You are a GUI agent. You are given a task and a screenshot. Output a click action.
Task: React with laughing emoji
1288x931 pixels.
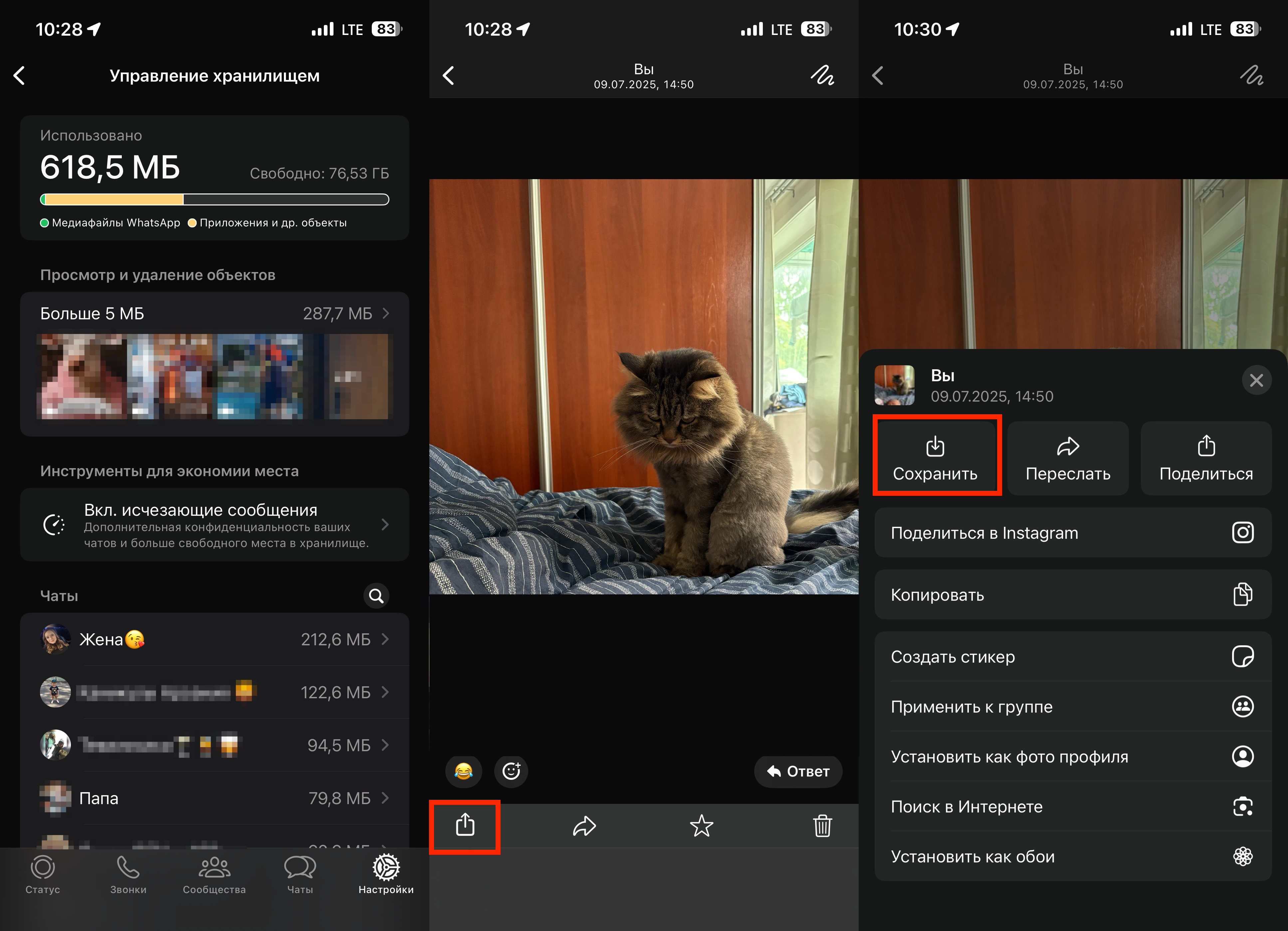(x=463, y=771)
